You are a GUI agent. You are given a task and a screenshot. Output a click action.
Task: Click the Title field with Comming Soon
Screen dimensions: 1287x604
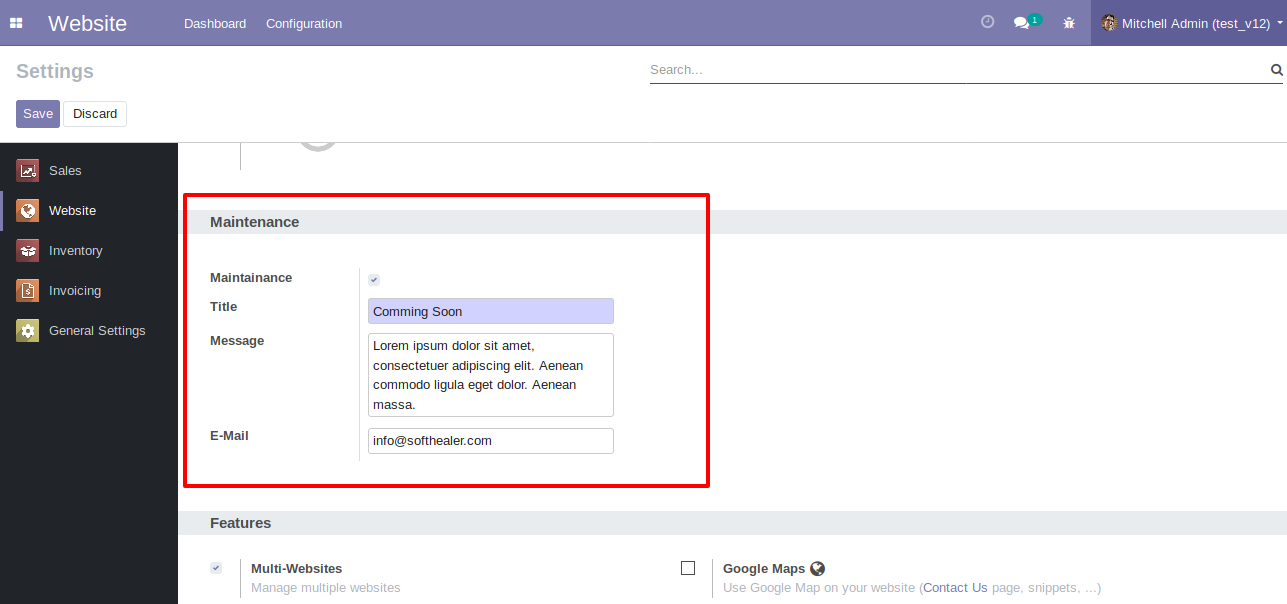pyautogui.click(x=491, y=311)
